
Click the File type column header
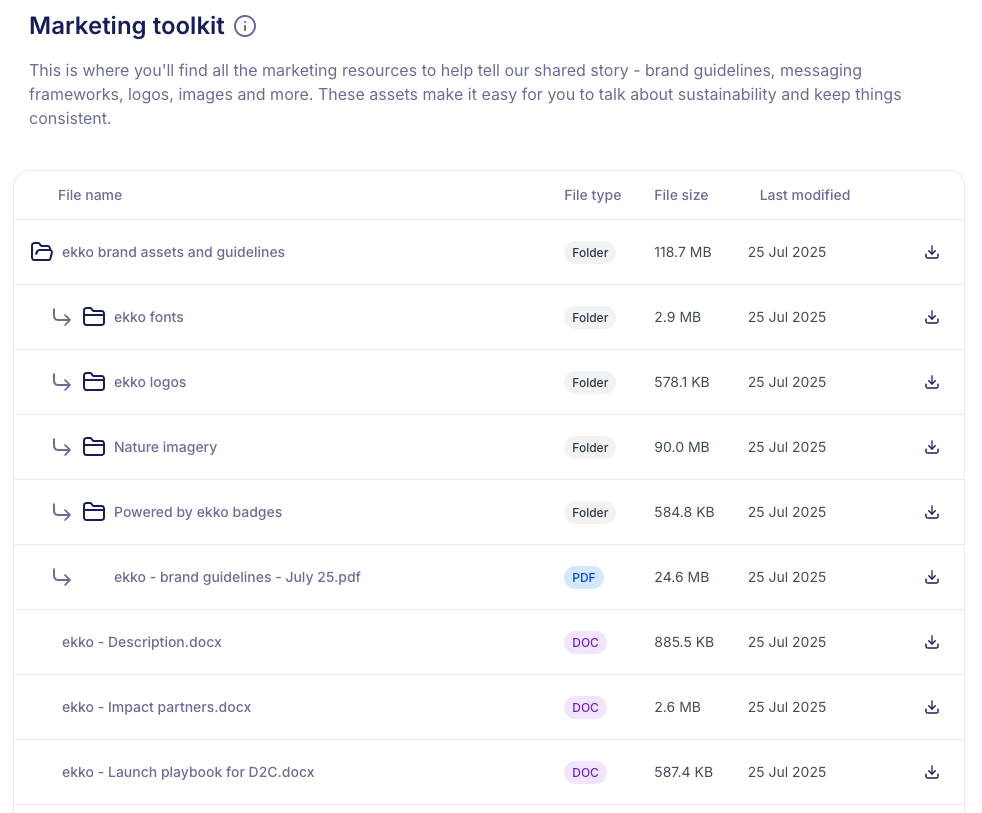[592, 195]
